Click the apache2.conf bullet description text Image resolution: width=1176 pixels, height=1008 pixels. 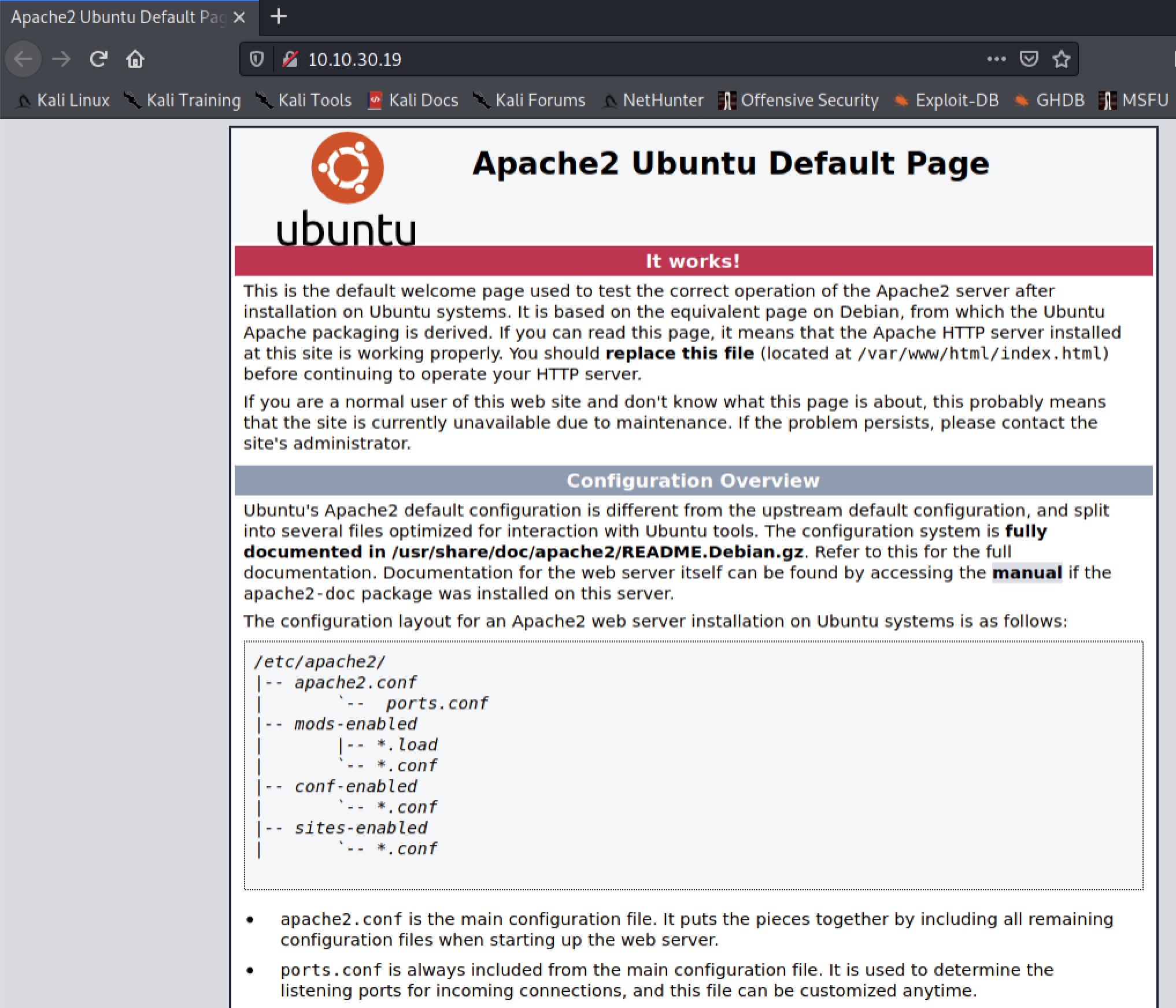click(x=697, y=929)
